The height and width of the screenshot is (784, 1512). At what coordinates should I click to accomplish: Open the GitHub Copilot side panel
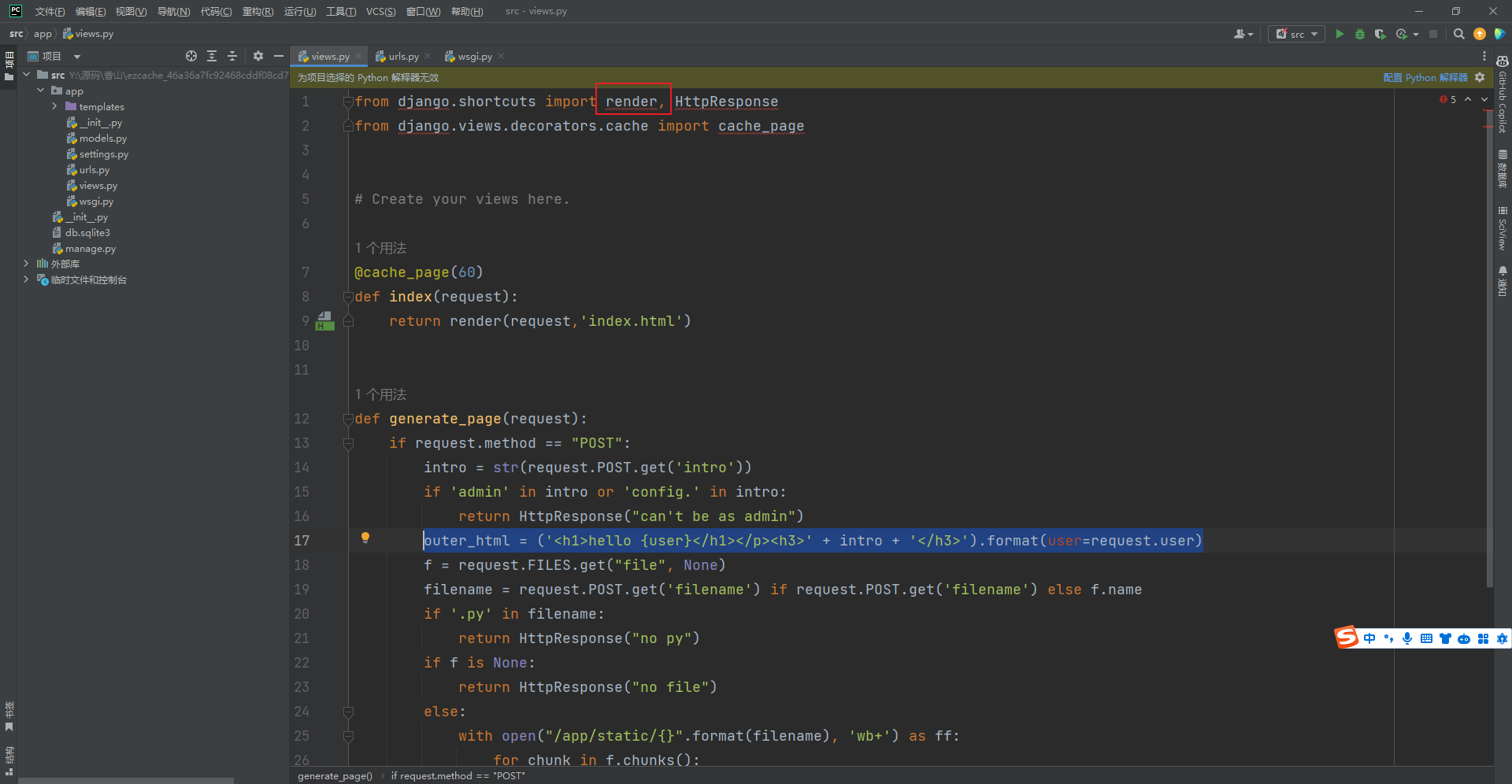pos(1503,94)
